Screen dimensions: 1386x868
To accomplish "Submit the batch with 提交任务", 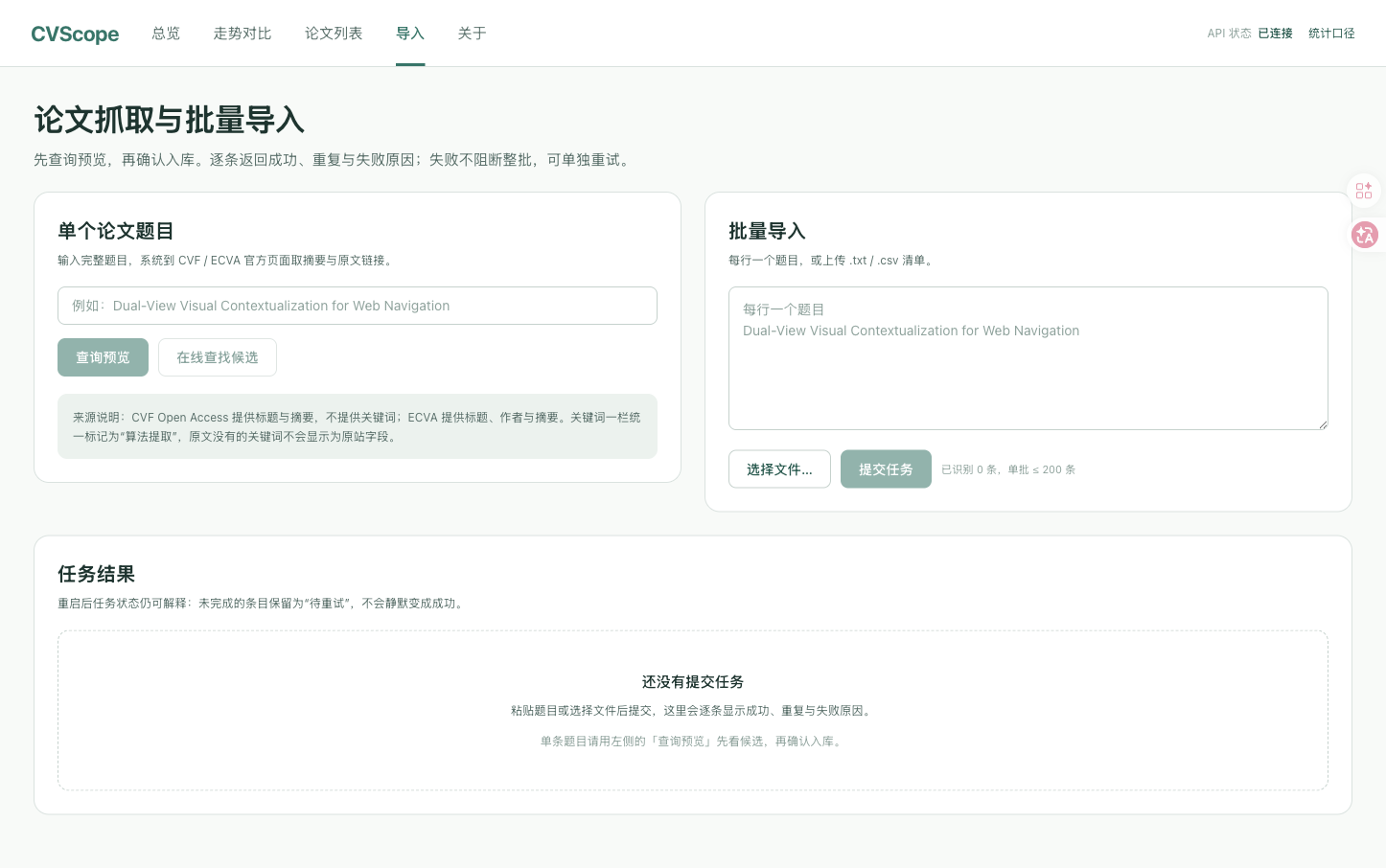I will [x=886, y=469].
